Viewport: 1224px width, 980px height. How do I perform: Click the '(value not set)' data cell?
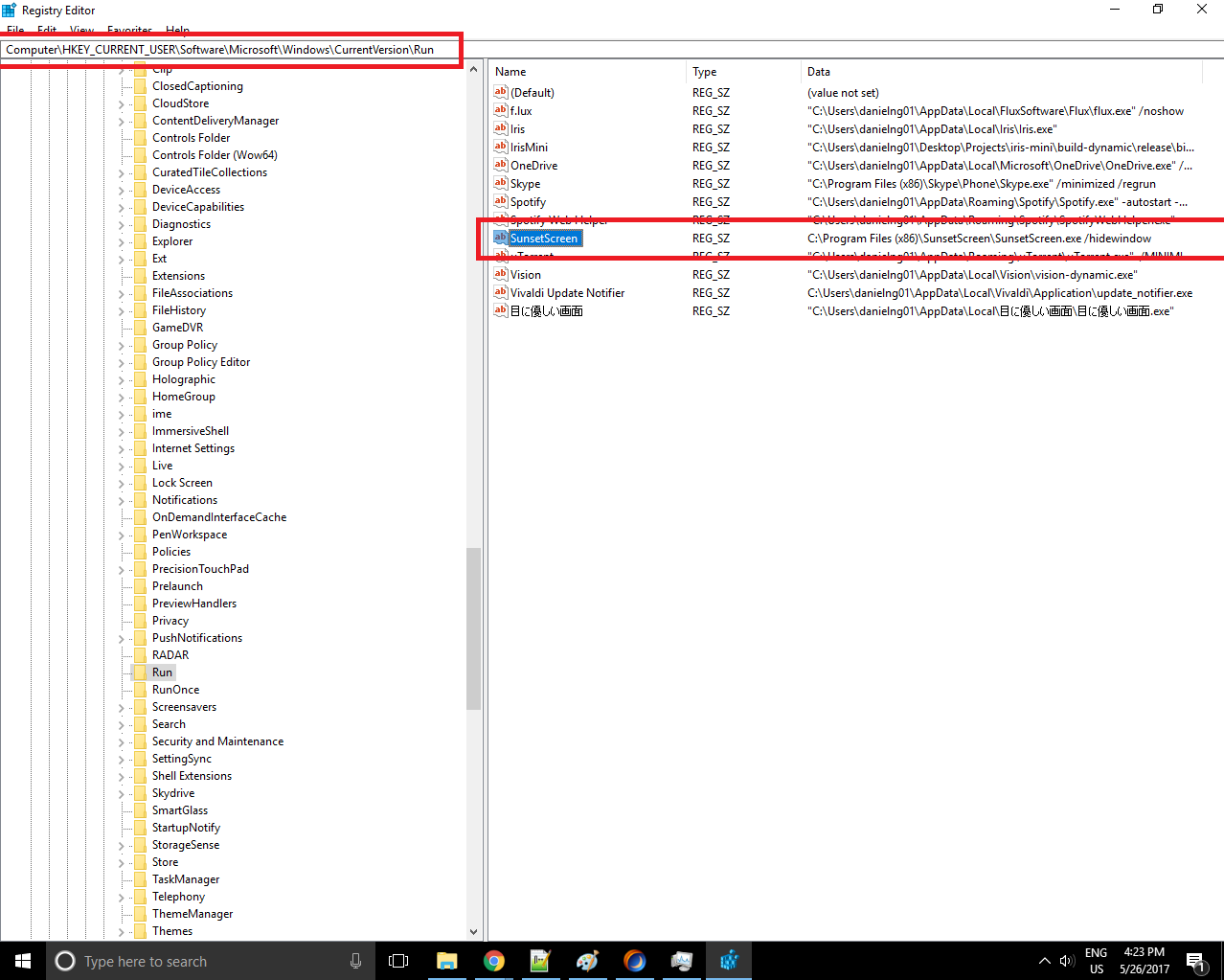click(843, 93)
